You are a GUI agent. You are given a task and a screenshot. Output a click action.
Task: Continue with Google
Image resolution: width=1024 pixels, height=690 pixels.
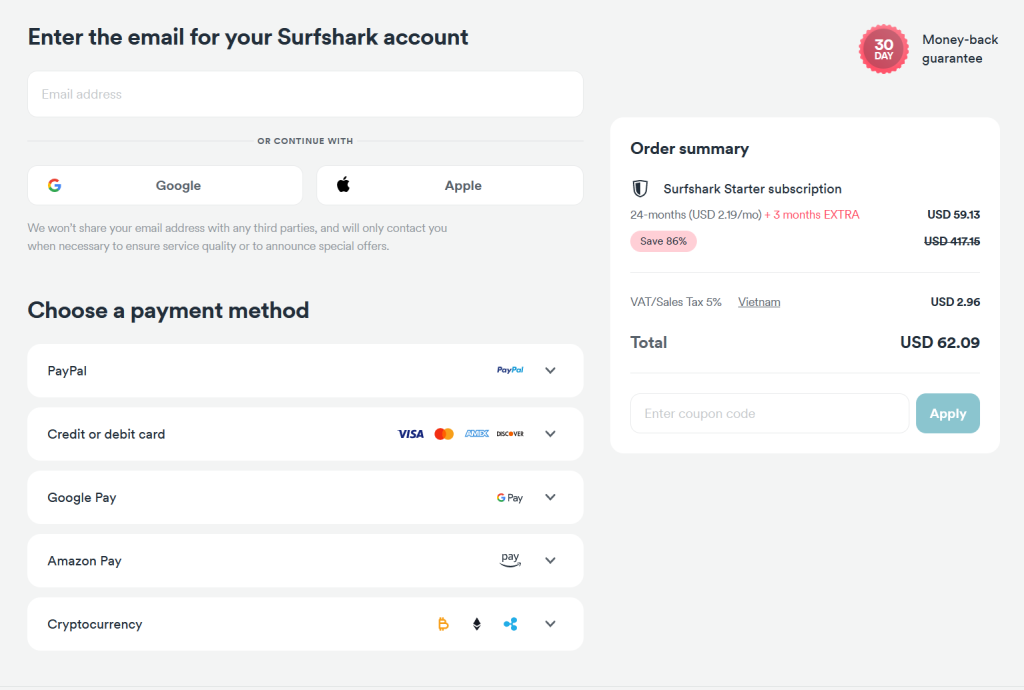click(164, 185)
